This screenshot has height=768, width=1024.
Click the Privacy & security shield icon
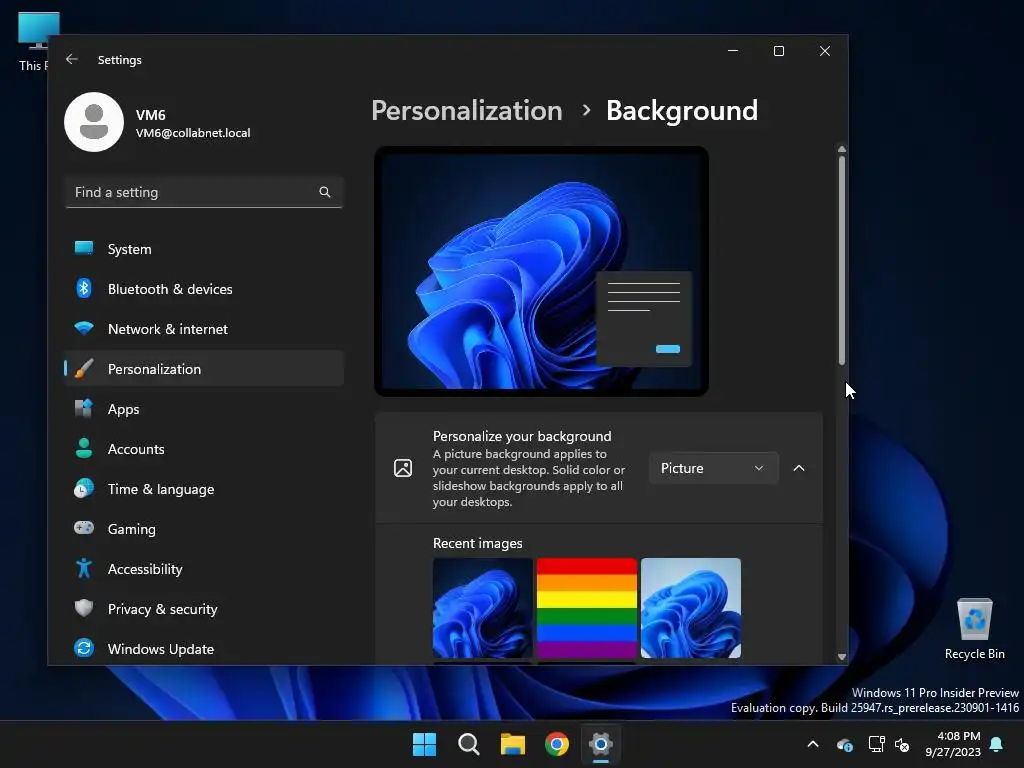coord(84,608)
